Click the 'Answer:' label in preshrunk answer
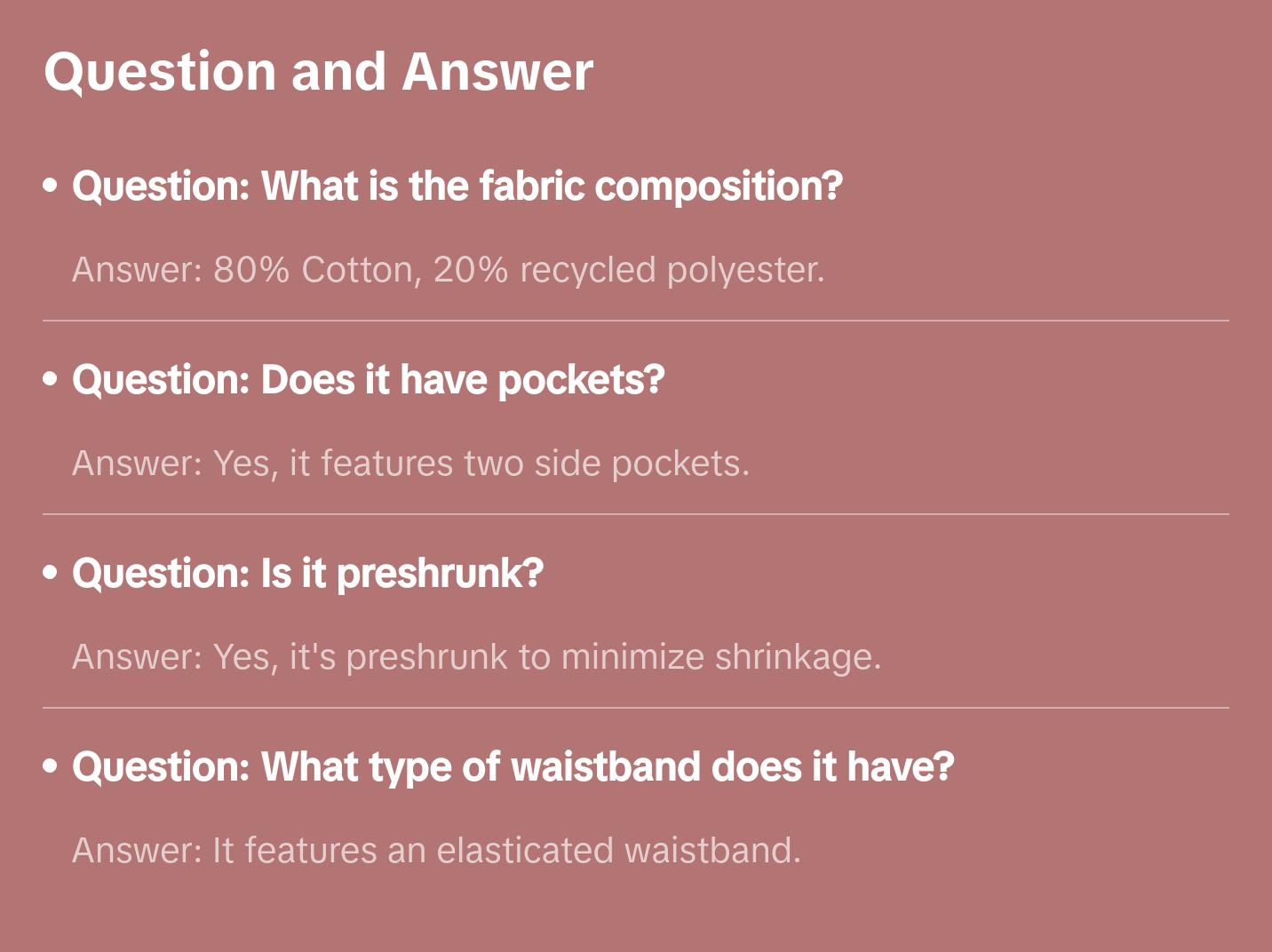The width and height of the screenshot is (1272, 952). click(138, 657)
